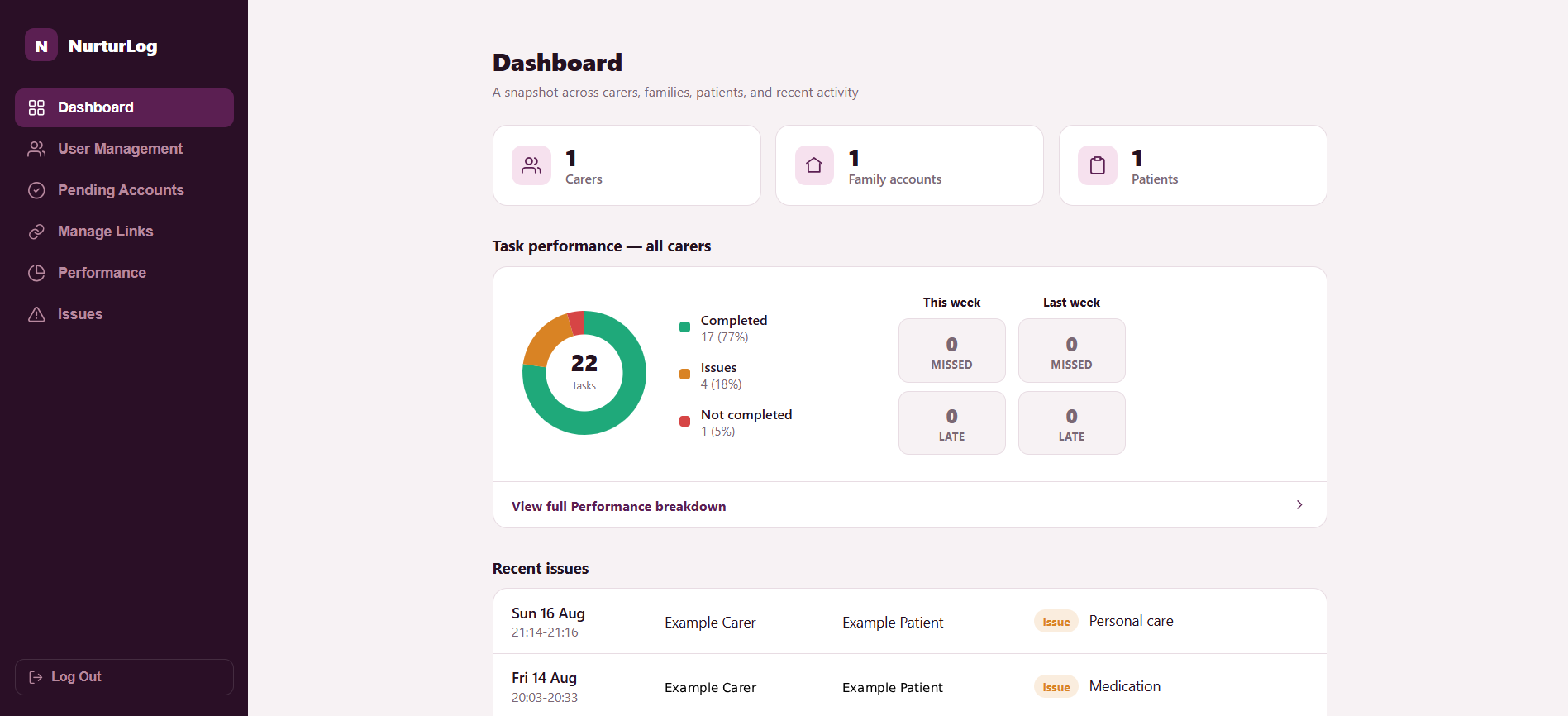Click the Performance pie chart icon
1568x716 pixels.
click(x=36, y=273)
